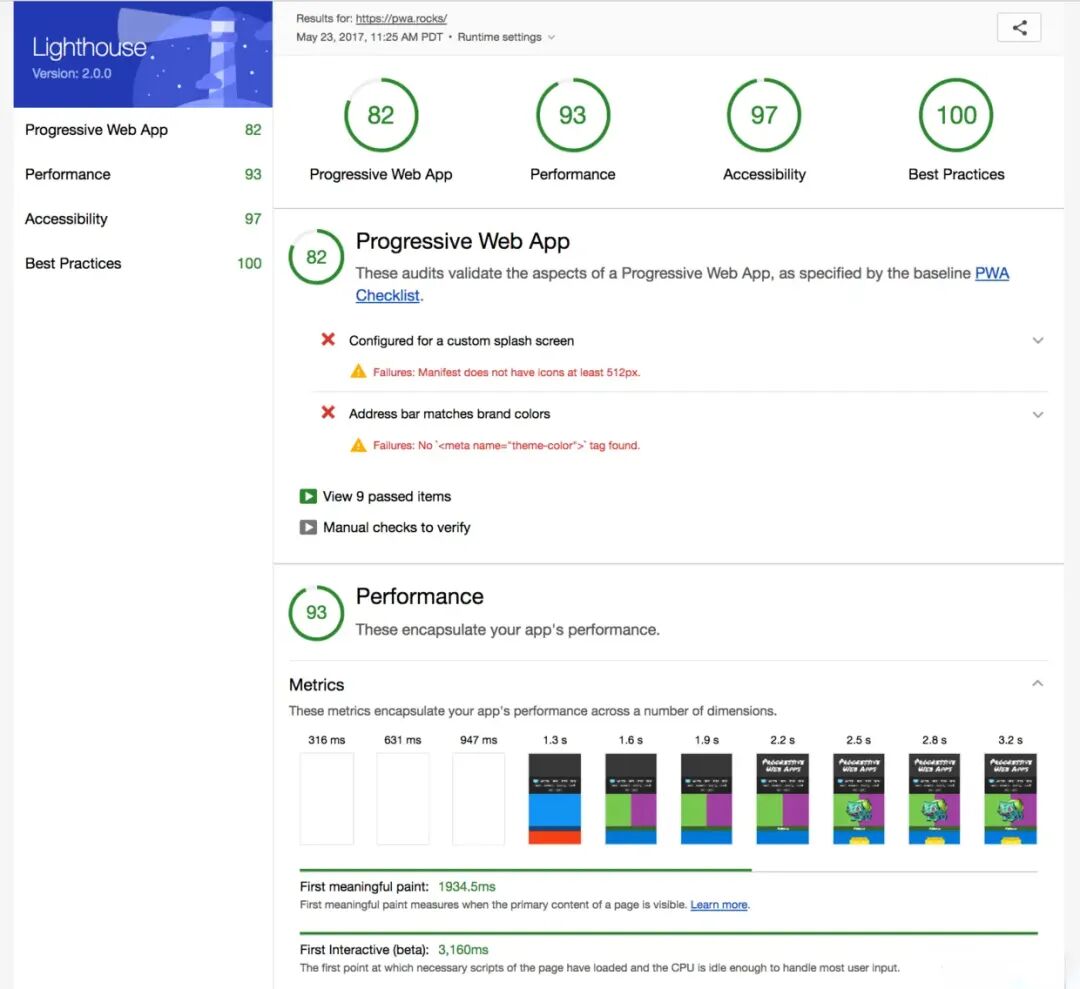Open Performance in sidebar navigation

tap(143, 174)
